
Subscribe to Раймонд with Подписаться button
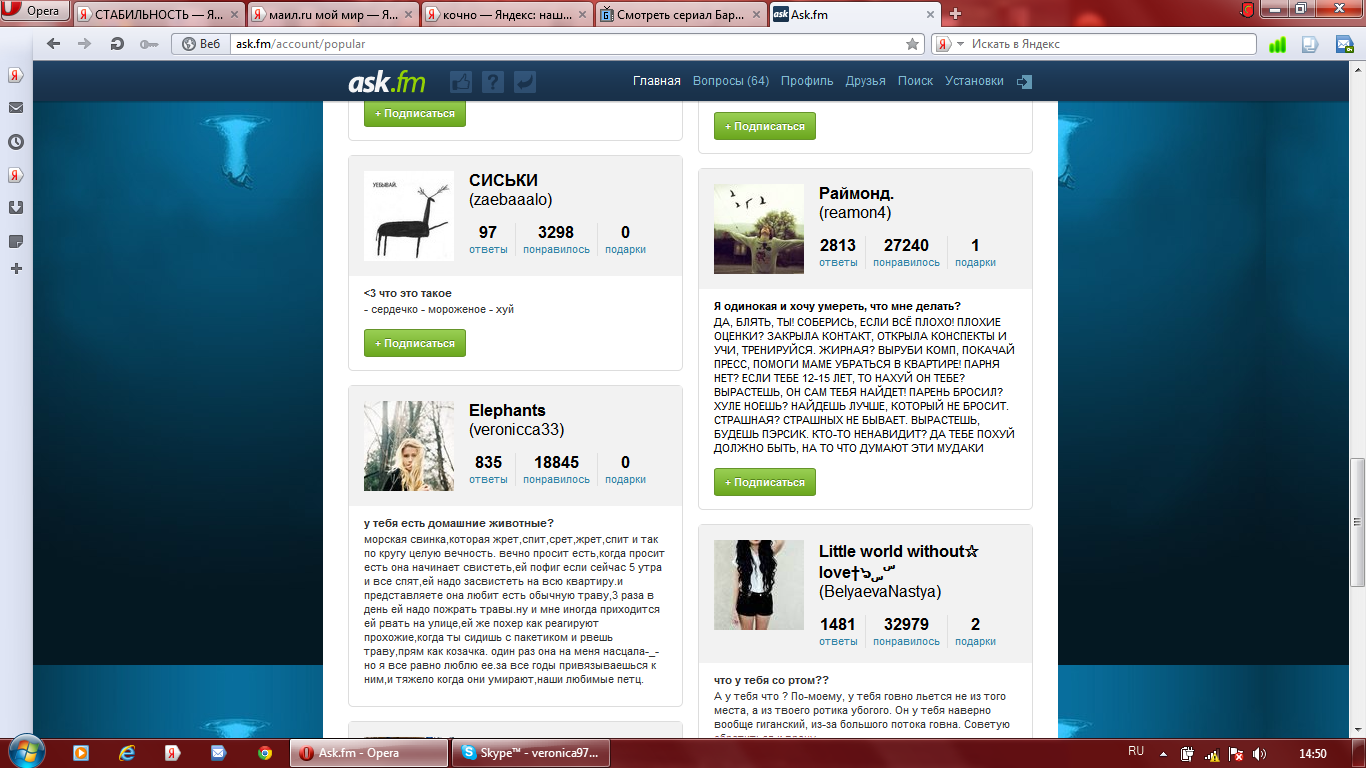(765, 482)
